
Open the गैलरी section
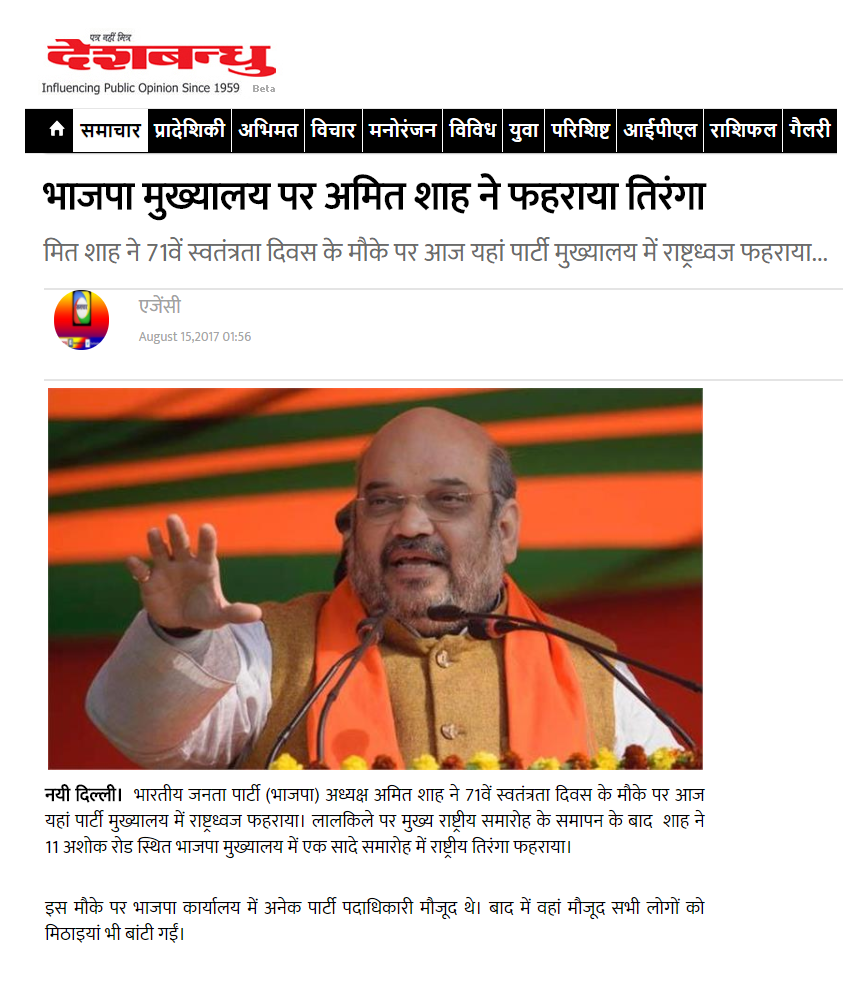pyautogui.click(x=810, y=130)
